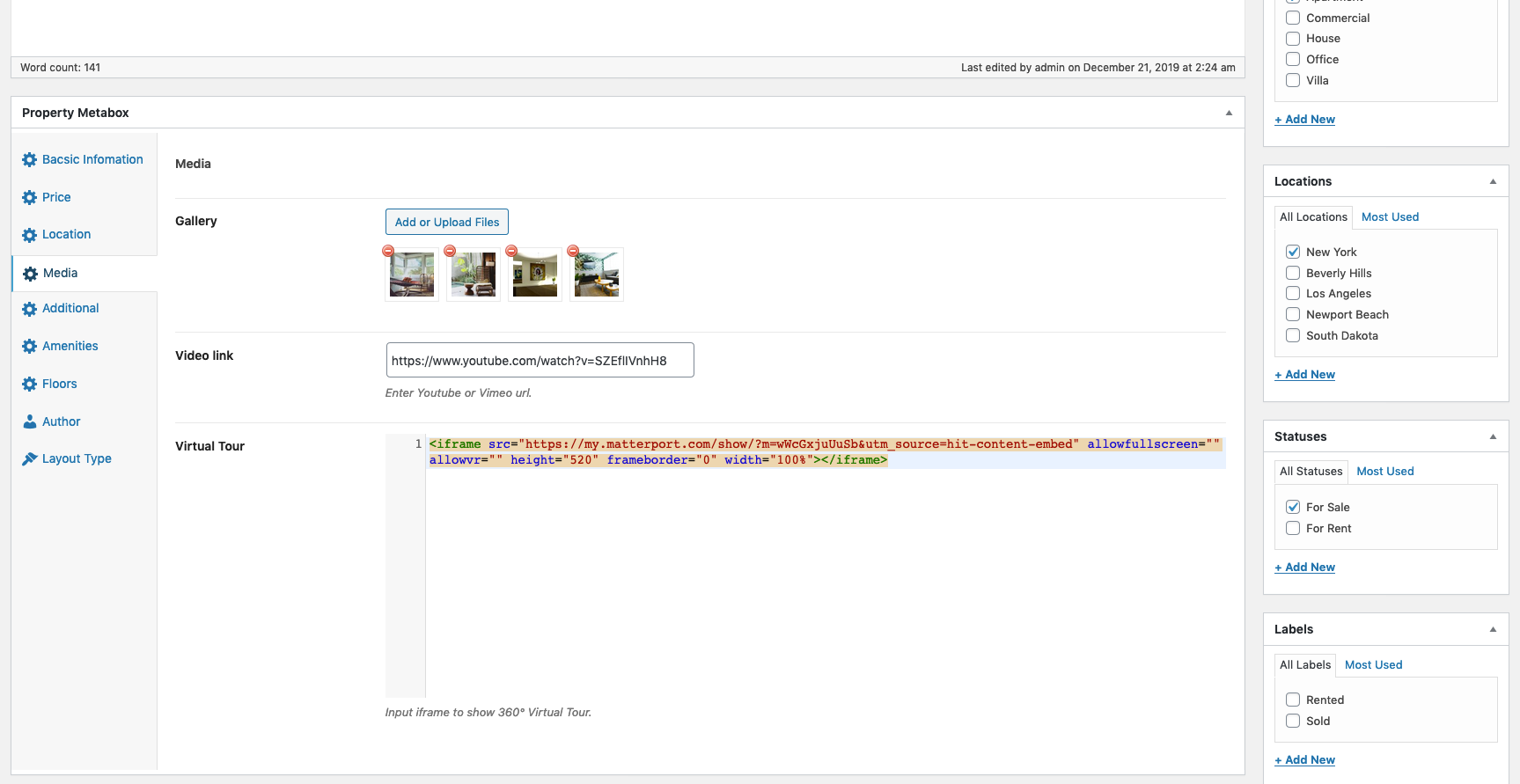Click the red remove icon on last gallery image
Viewport: 1520px width, 784px height.
pyautogui.click(x=573, y=252)
